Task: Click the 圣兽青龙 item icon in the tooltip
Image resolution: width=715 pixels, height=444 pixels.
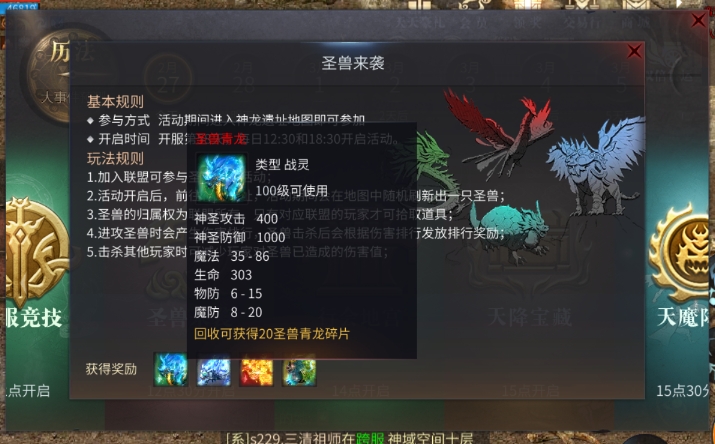Action: (x=222, y=178)
